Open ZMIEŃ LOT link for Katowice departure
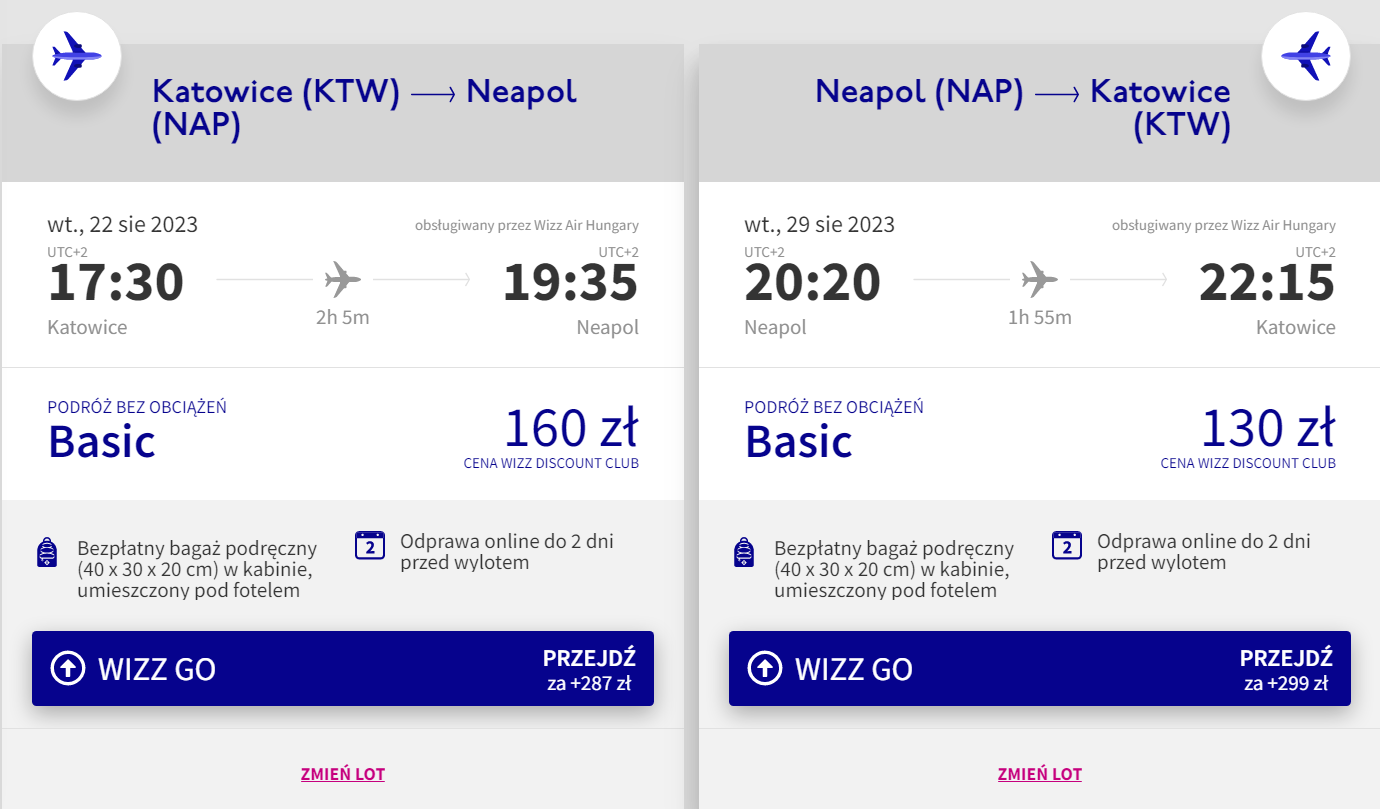This screenshot has width=1380, height=809. click(x=343, y=774)
